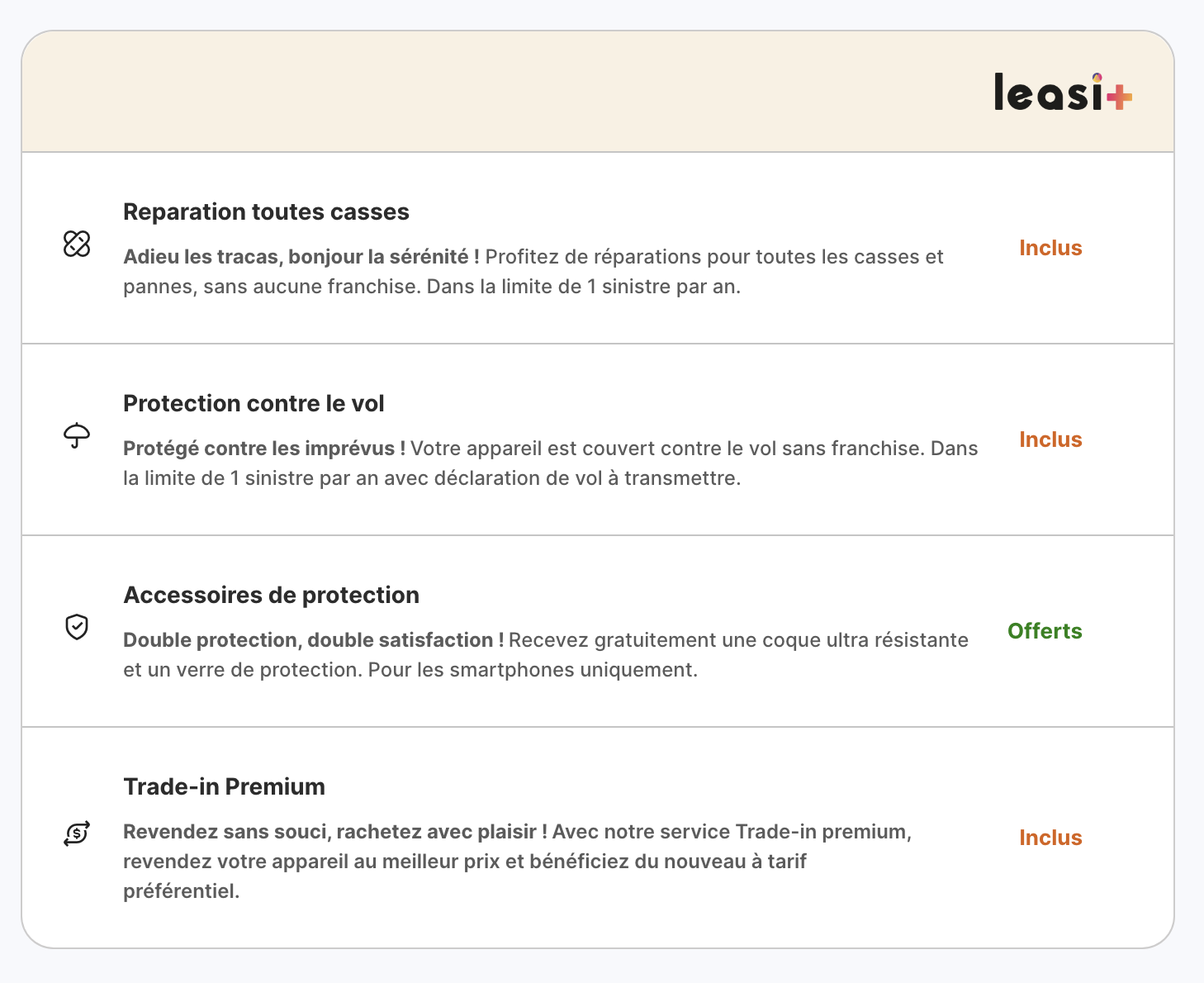Click the green Offerts label
Viewport: 1204px width, 983px height.
1045,631
